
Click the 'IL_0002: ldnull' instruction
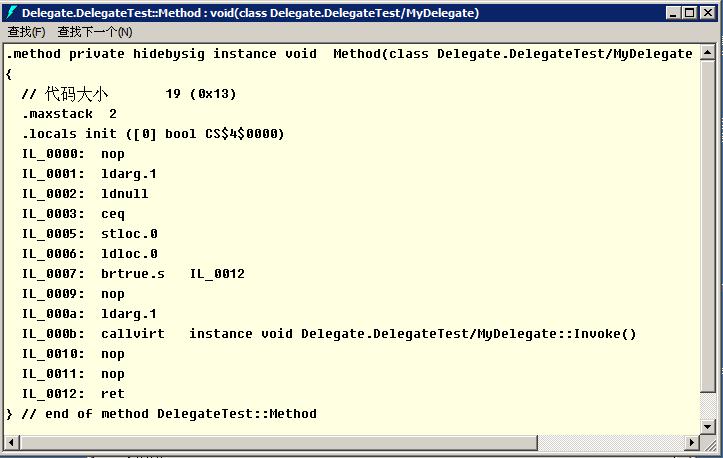pyautogui.click(x=85, y=194)
